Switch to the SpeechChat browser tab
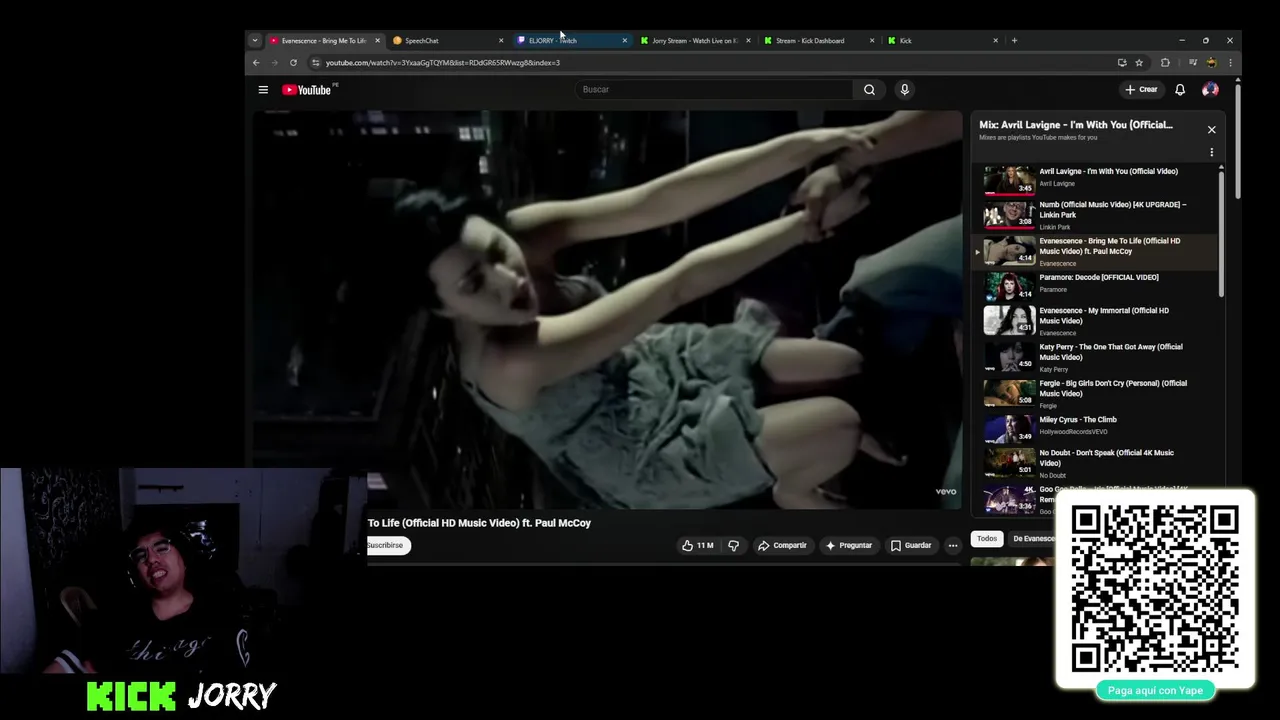The width and height of the screenshot is (1280, 720). pos(448,41)
